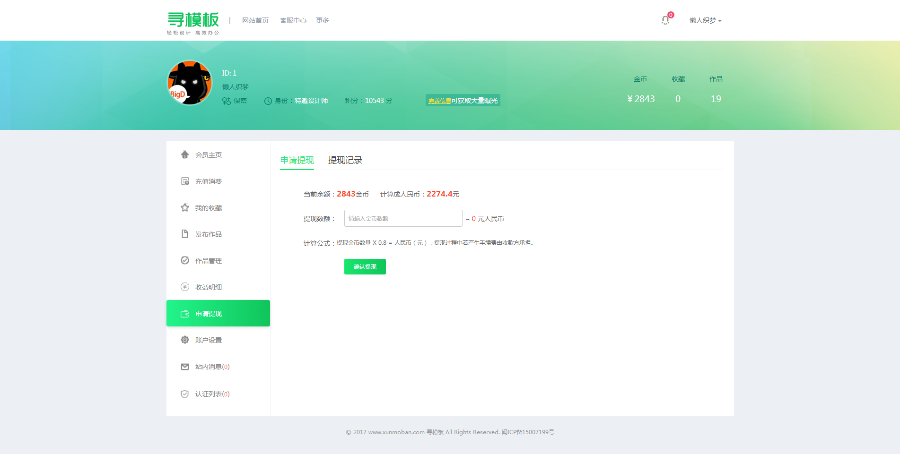Click the clock icon beside the identity label
The height and width of the screenshot is (454, 900).
pyautogui.click(x=268, y=101)
